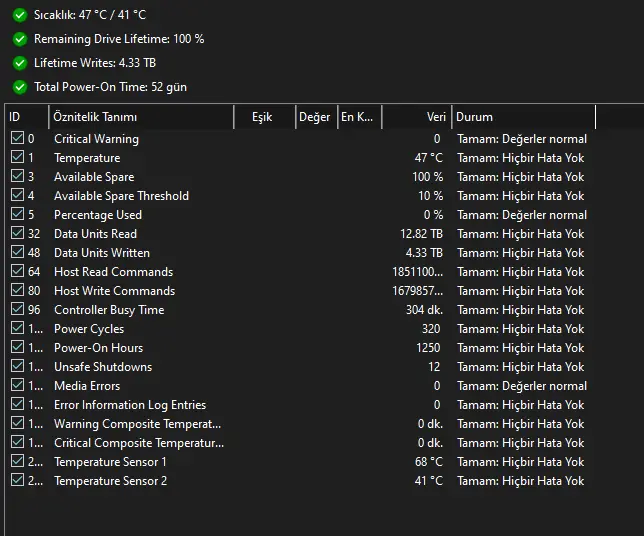Click the En K... column header

360,117
